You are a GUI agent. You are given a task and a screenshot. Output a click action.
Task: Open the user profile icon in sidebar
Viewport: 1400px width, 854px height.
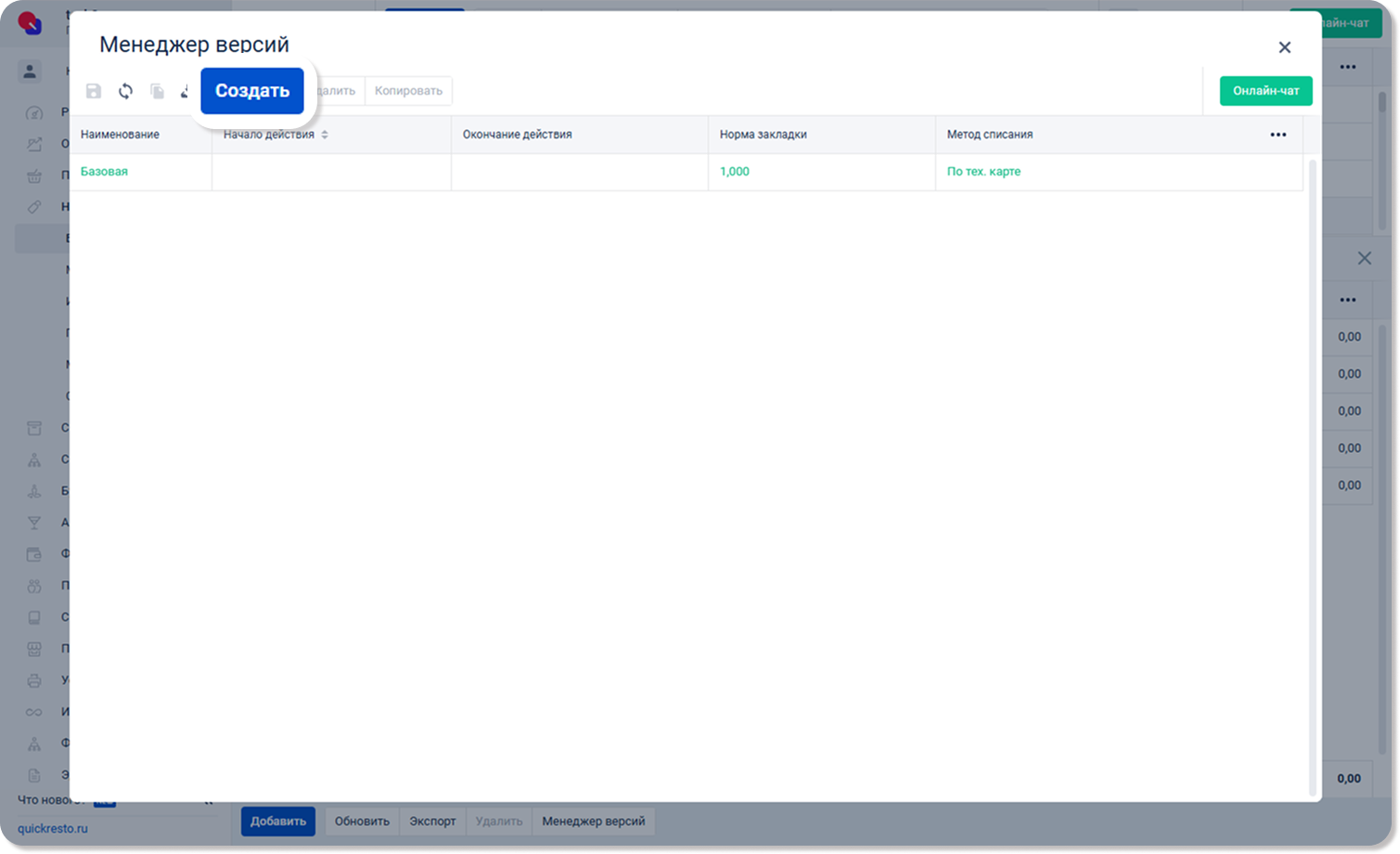point(30,71)
